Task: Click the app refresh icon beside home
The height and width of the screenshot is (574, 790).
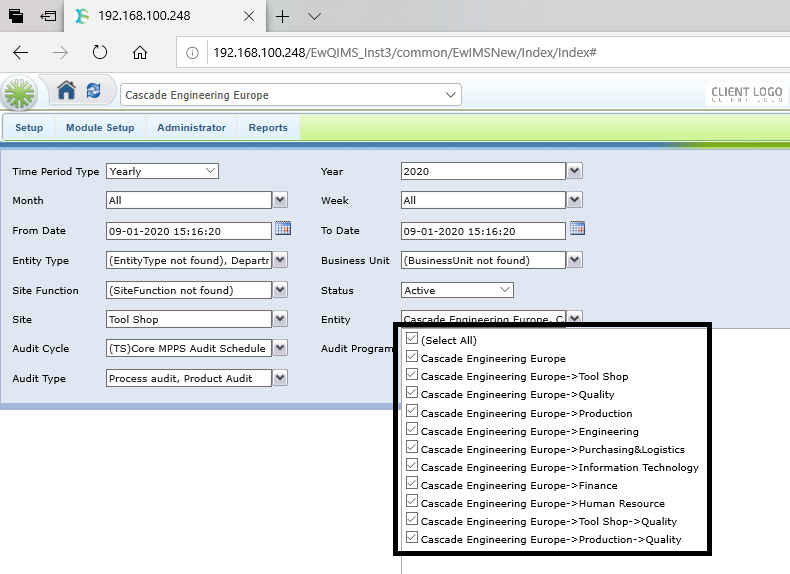Action: point(94,91)
